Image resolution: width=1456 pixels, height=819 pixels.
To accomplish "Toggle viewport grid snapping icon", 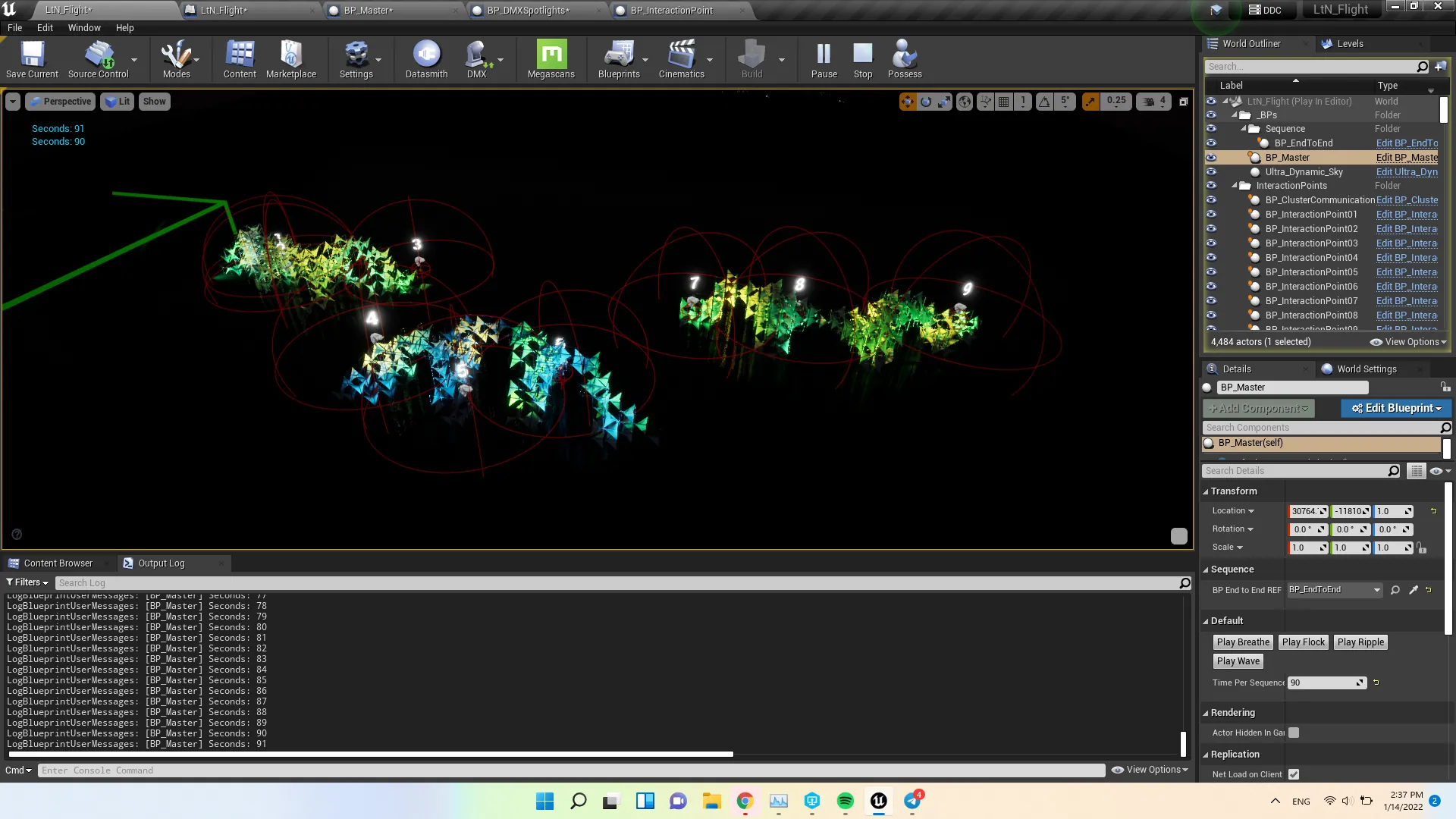I will point(1004,102).
